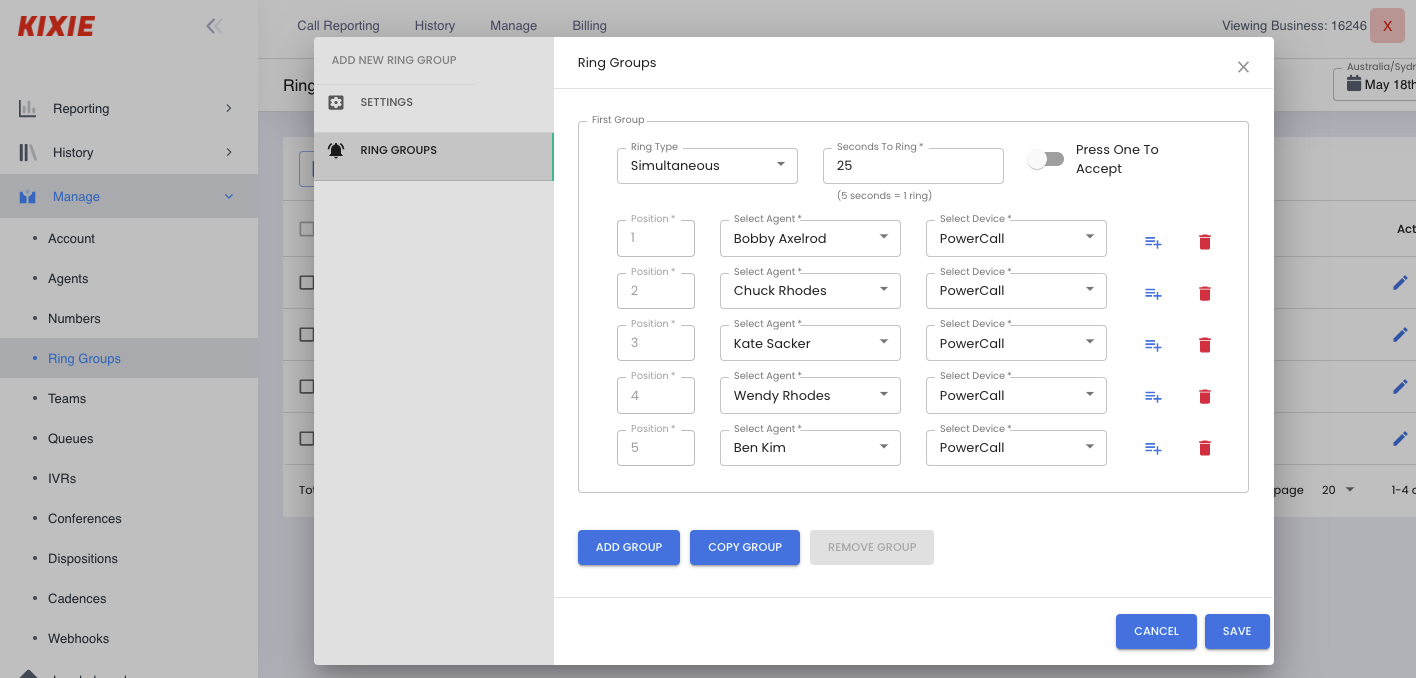Delete the Wendy Rhodes row

[1205, 397]
